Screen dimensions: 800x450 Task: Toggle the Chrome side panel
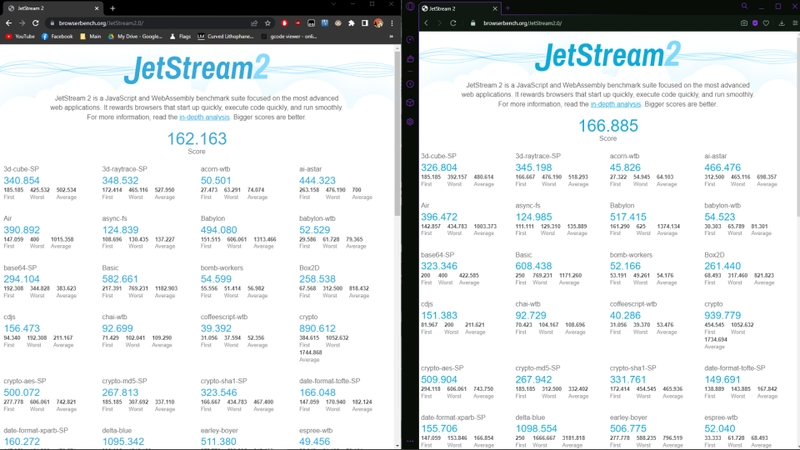pyautogui.click(x=364, y=23)
